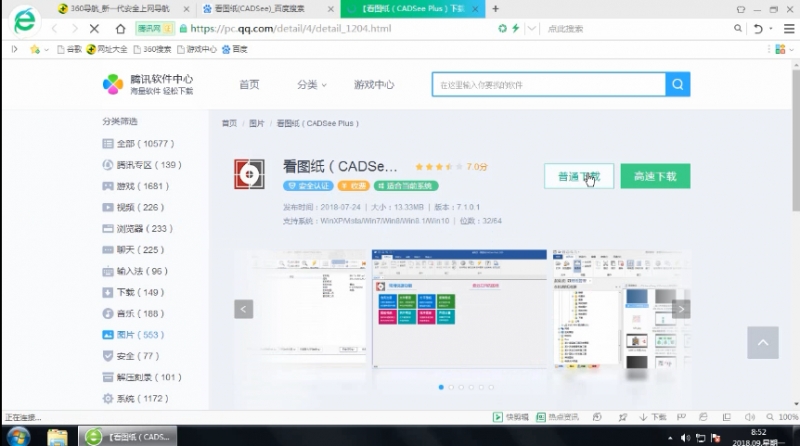The height and width of the screenshot is (446, 800).
Task: Select the 系统 (1172) category
Action: (x=135, y=399)
